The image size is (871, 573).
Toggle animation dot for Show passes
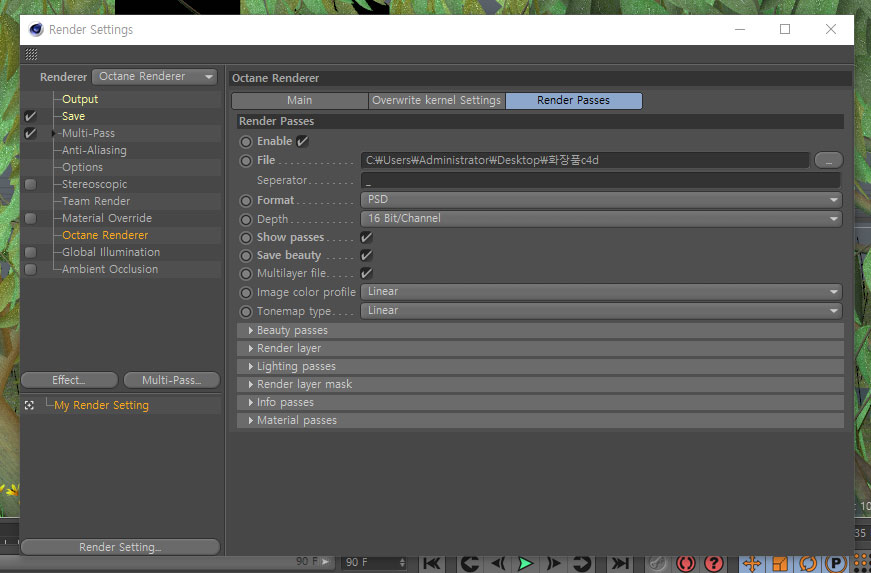pos(246,238)
